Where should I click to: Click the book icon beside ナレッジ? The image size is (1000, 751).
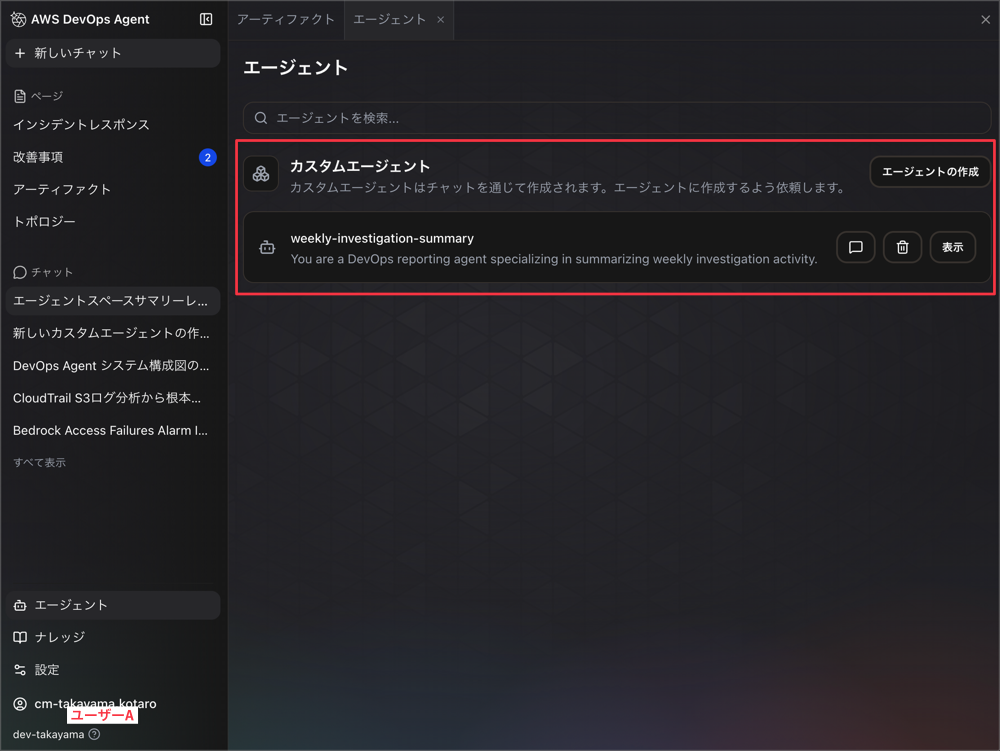[20, 638]
